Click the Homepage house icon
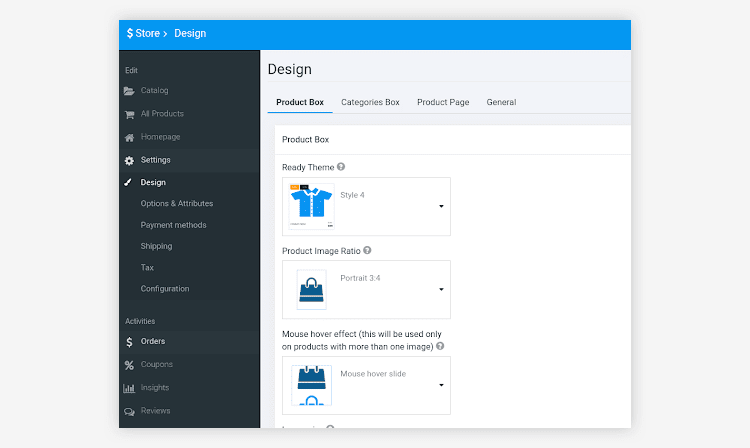 [x=129, y=137]
